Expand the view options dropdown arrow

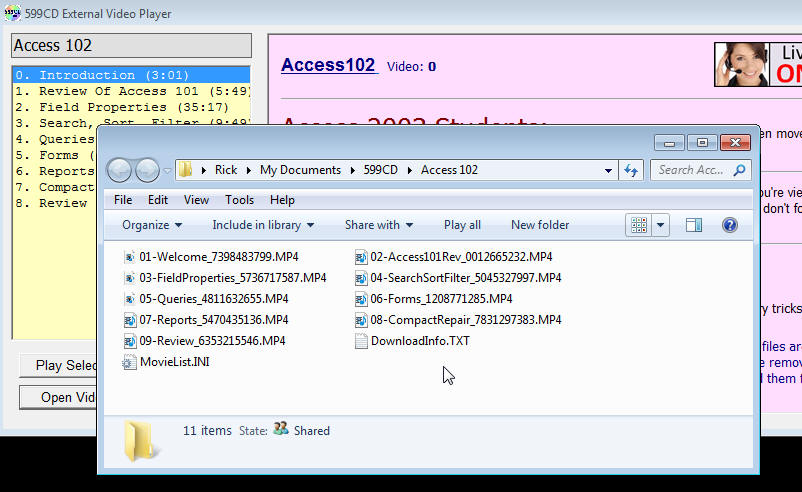pyautogui.click(x=661, y=225)
